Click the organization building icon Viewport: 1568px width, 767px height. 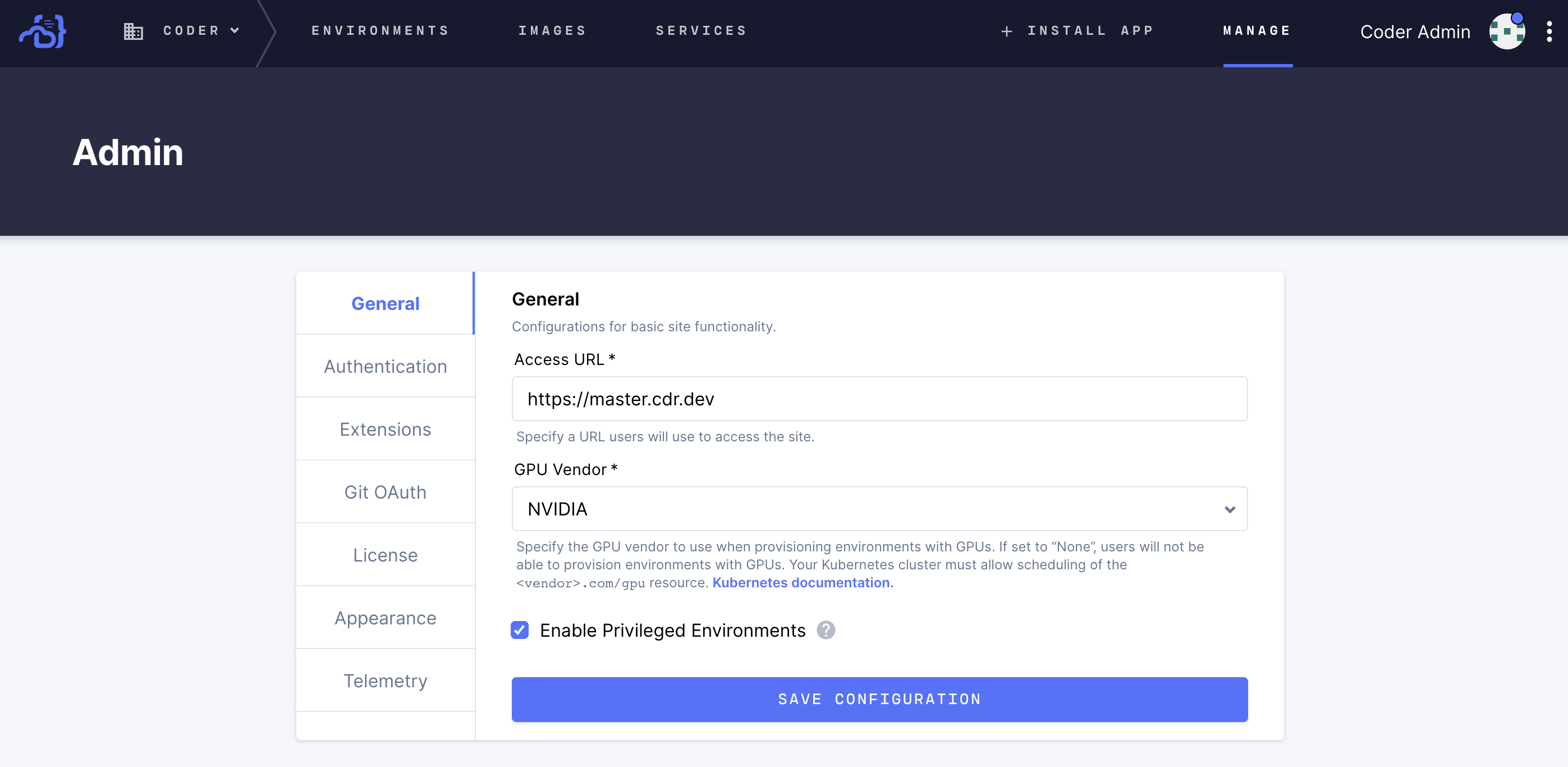tap(134, 31)
